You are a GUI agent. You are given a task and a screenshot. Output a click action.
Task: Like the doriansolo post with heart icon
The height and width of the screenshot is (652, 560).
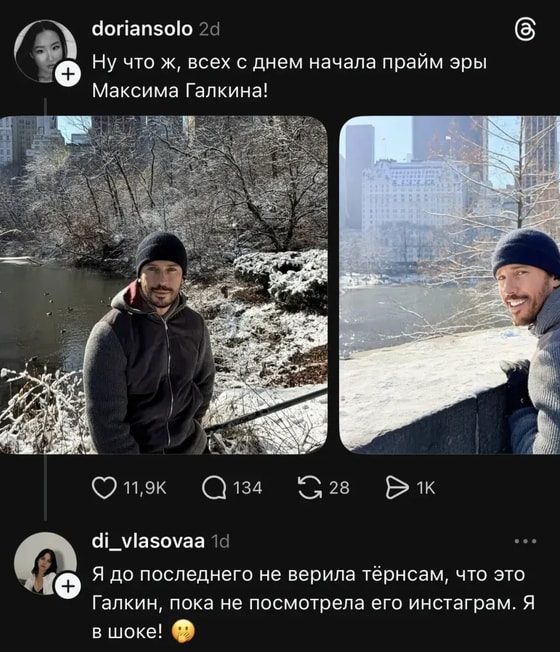pos(104,488)
